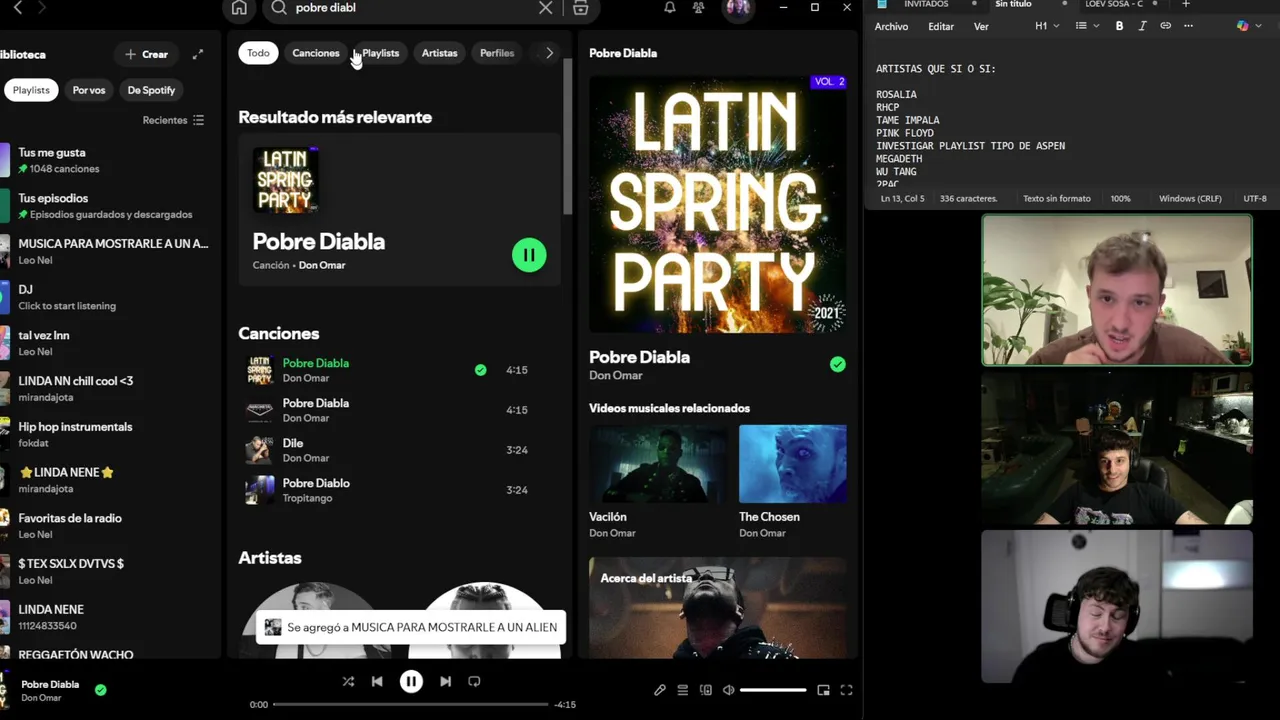Open the Friend Activity icon
Viewport: 1280px width, 720px height.
699,8
